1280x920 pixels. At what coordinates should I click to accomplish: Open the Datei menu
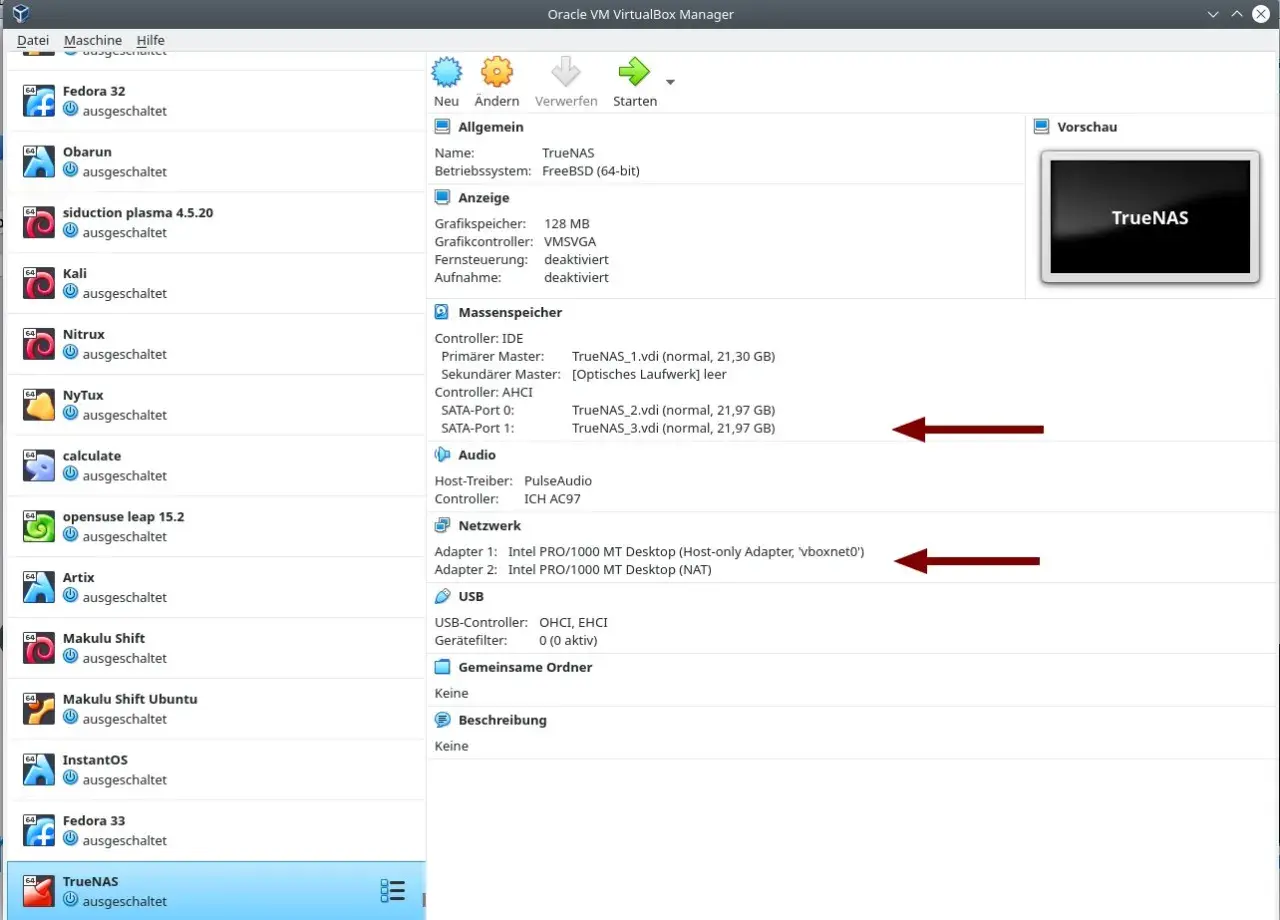(33, 40)
